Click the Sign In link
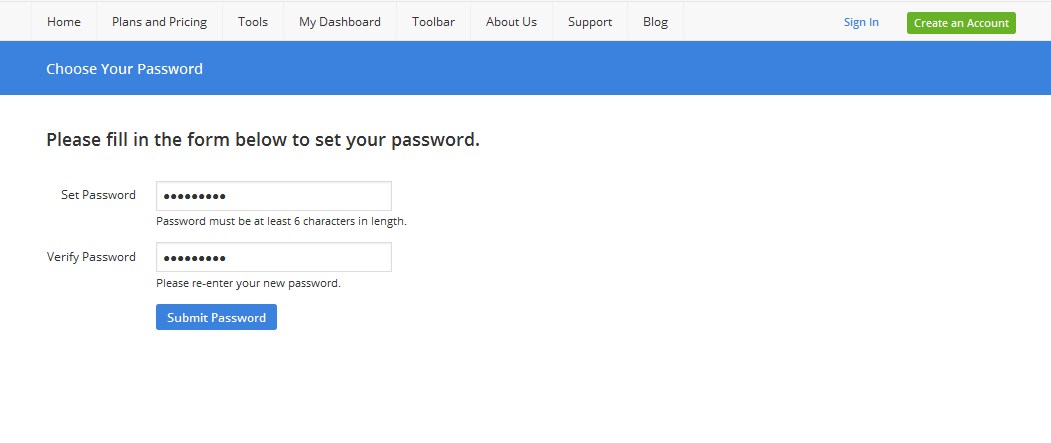Screen dimensions: 1051x443 pyautogui.click(x=861, y=22)
